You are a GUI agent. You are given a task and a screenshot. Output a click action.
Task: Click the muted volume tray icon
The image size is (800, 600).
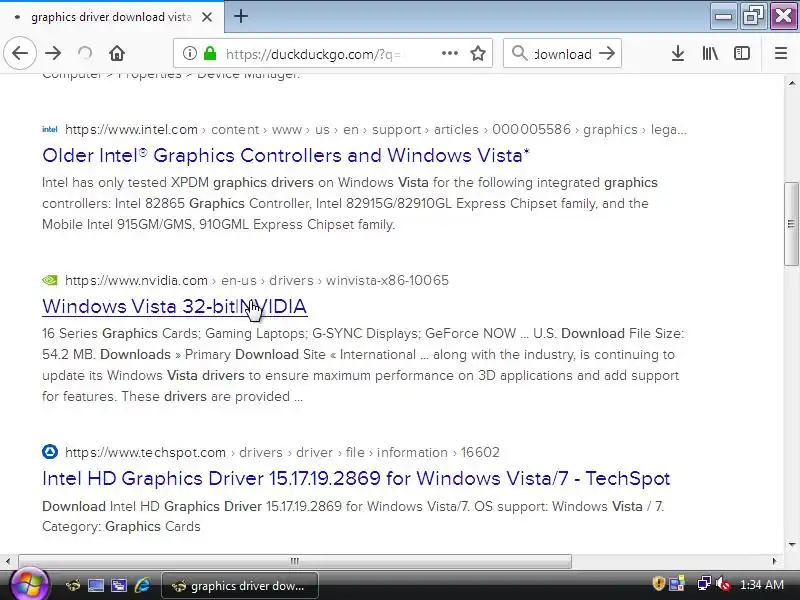[x=723, y=584]
